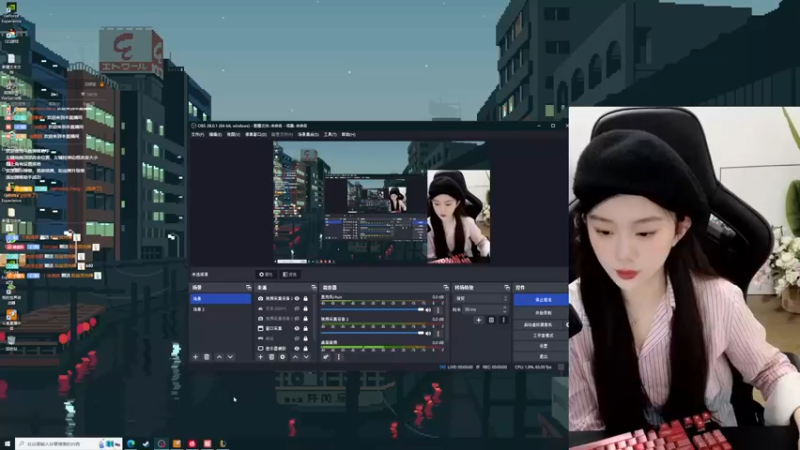Mute the second audio channel speaker icon
The image size is (800, 450).
coord(428,333)
